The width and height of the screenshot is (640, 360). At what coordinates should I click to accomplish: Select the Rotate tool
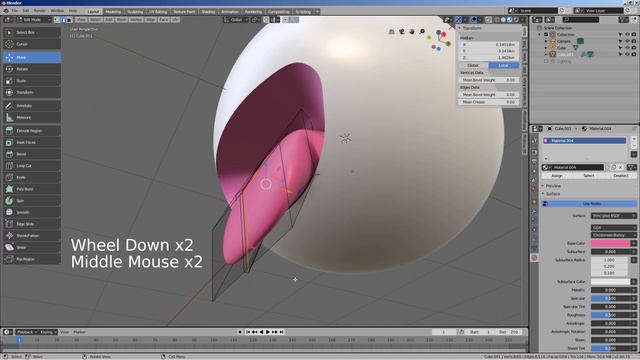pyautogui.click(x=32, y=69)
